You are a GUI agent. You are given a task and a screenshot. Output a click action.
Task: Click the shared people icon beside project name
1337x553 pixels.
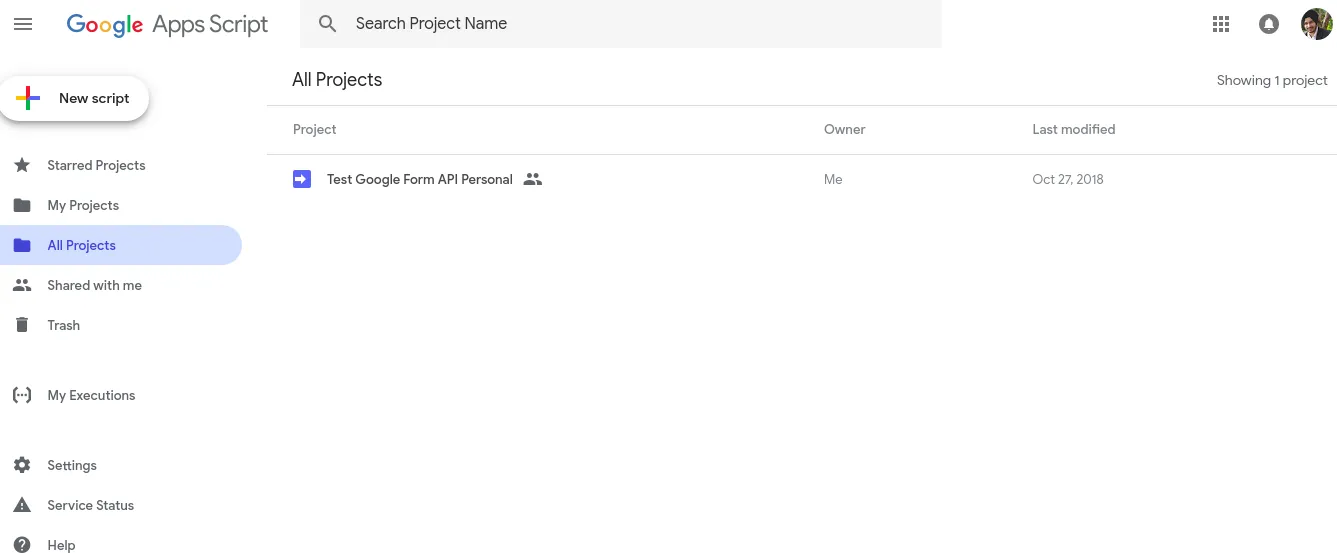pos(533,179)
